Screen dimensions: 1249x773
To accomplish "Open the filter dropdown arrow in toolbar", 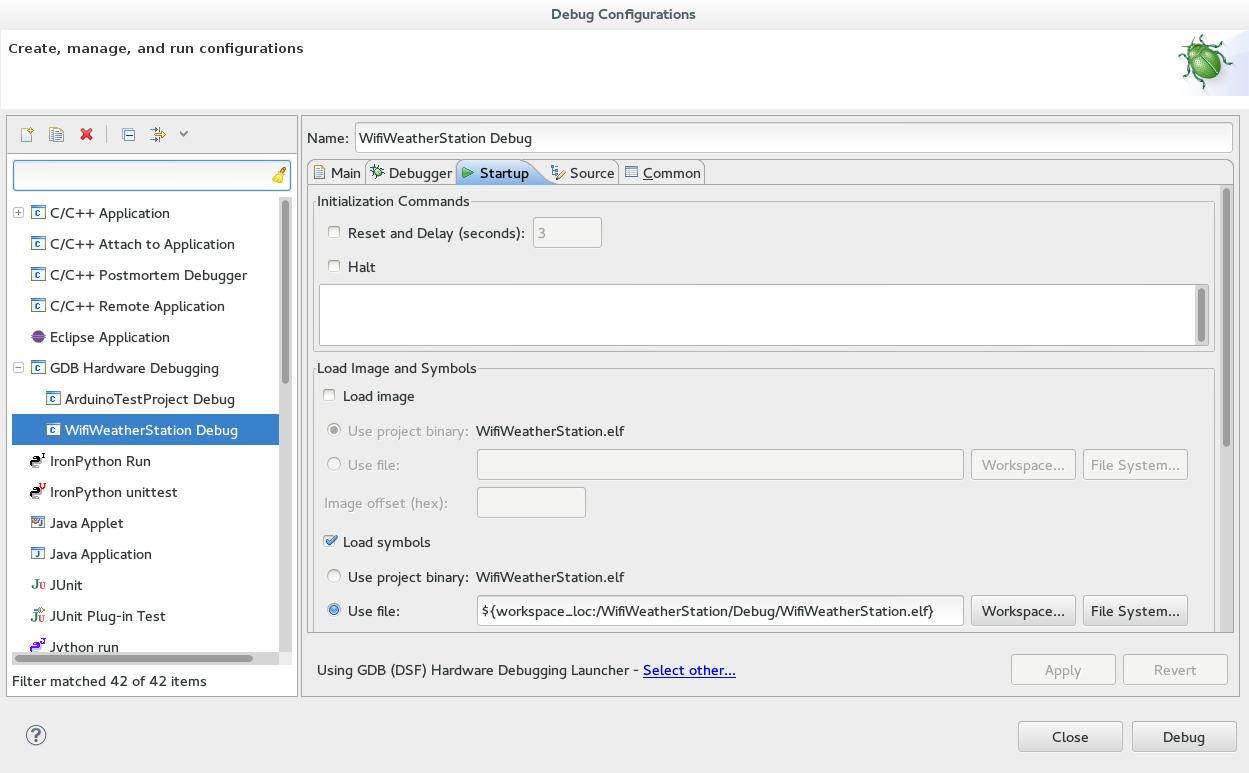I will [184, 134].
